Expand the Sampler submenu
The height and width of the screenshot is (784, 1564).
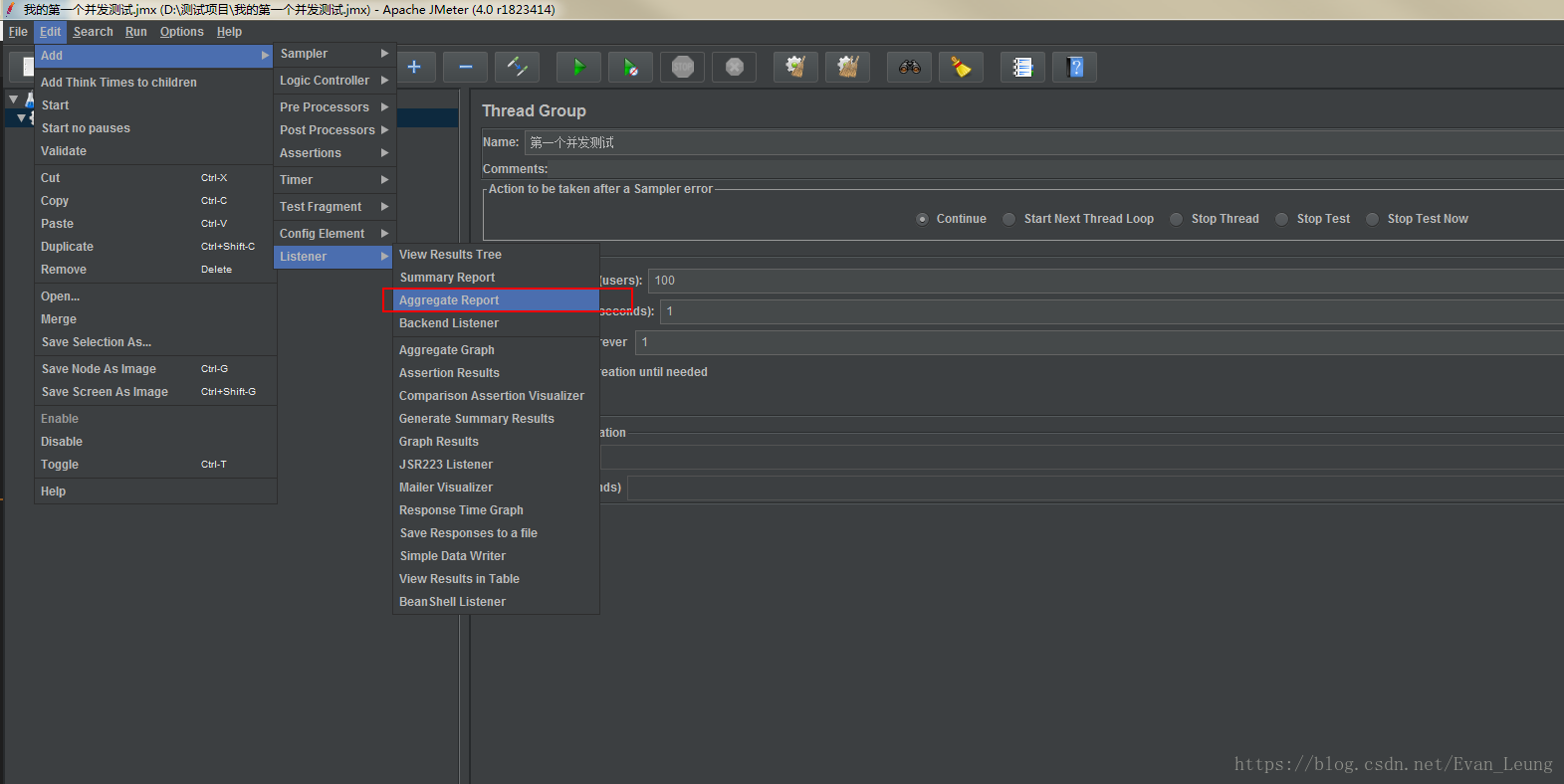335,54
